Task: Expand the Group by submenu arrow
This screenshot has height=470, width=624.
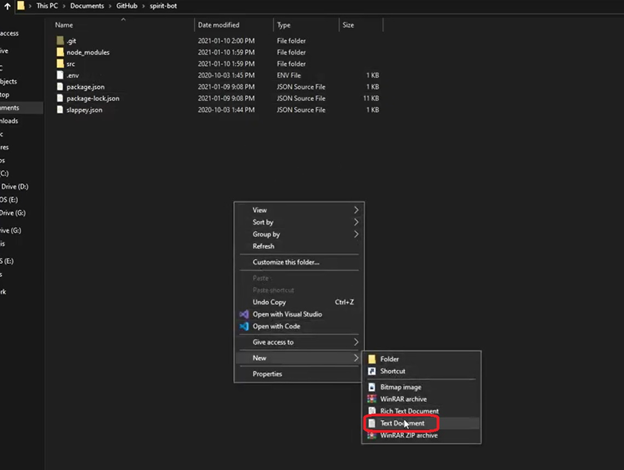Action: tap(356, 234)
